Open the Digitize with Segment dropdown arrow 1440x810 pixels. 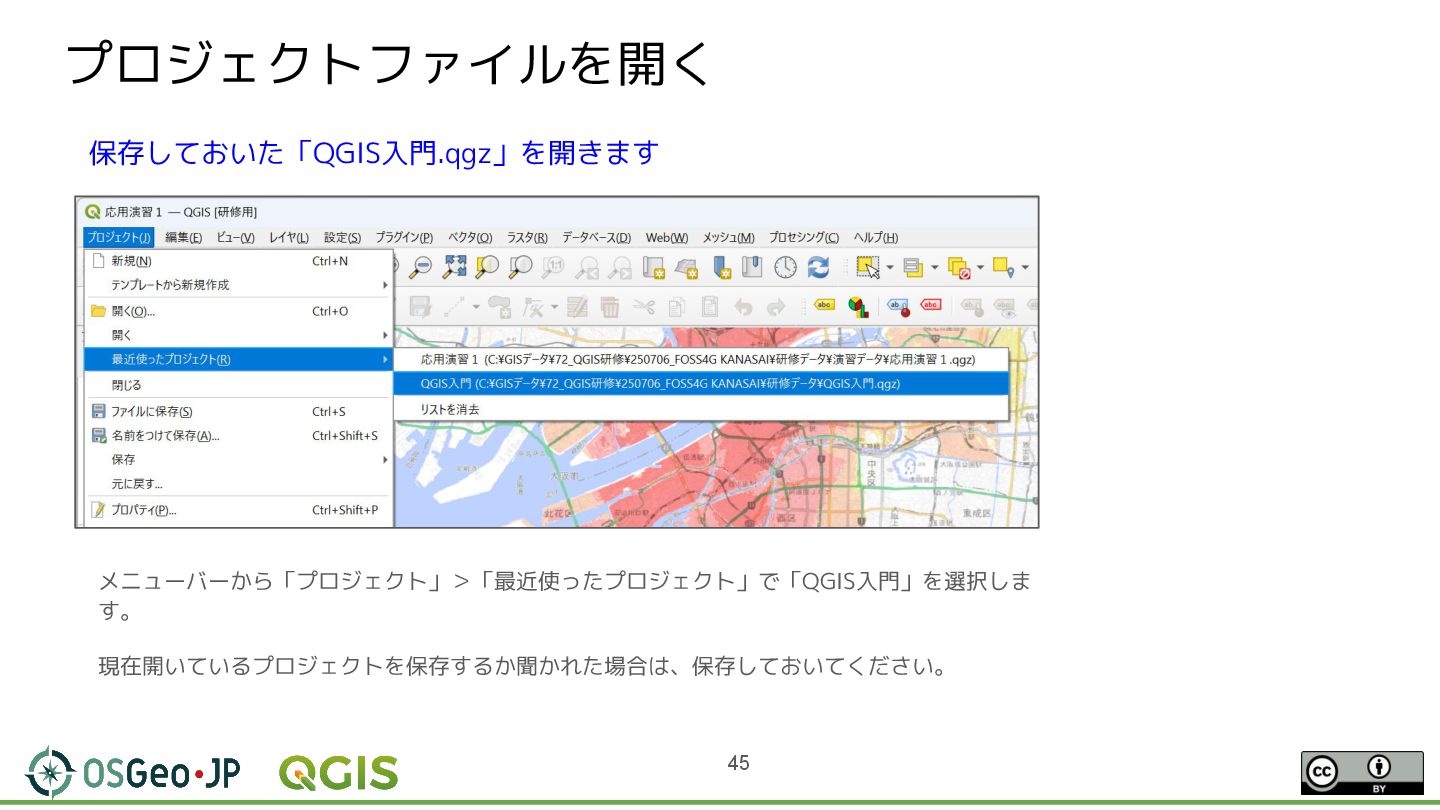[x=477, y=308]
